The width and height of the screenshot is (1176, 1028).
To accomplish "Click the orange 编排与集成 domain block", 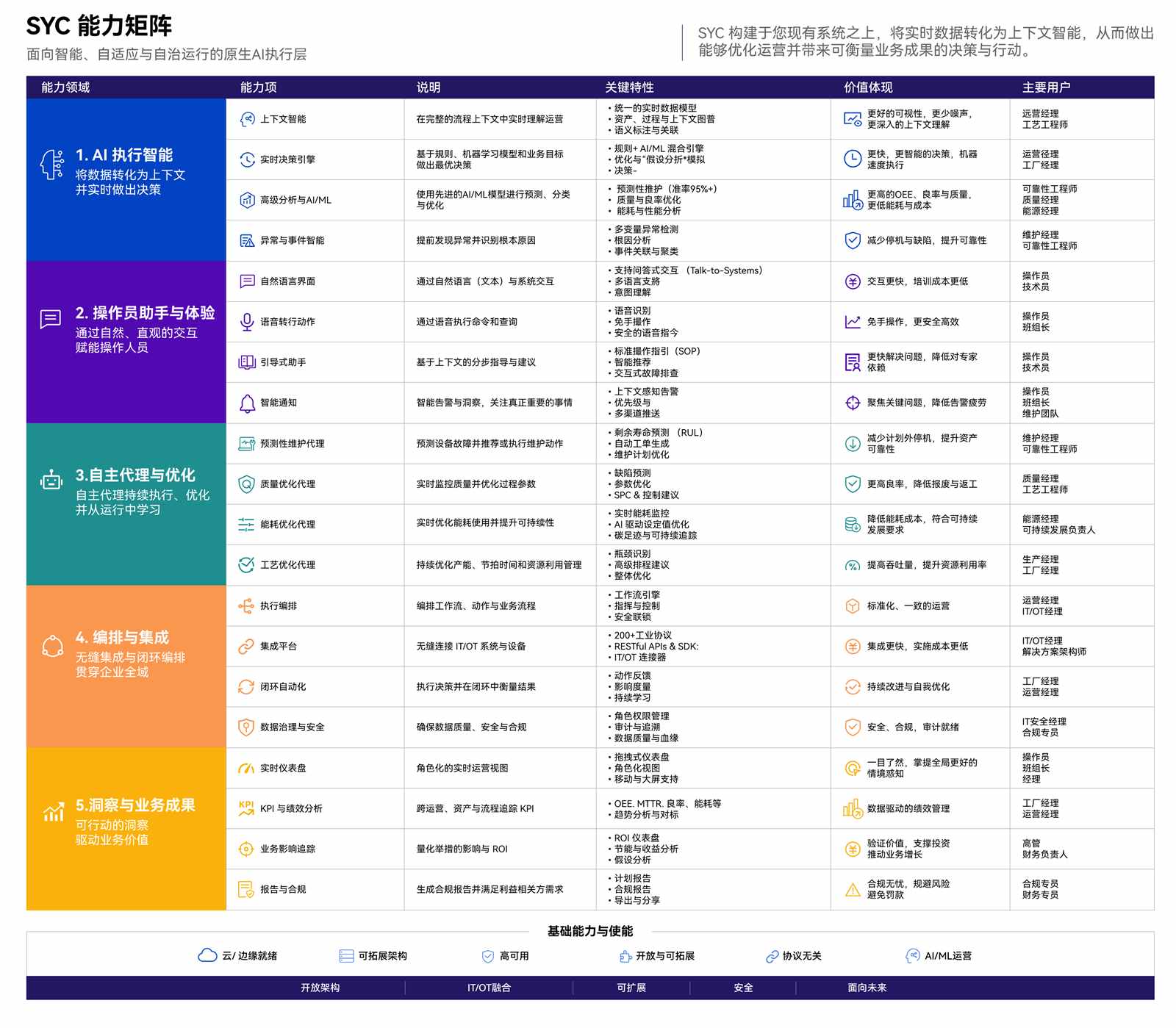I will (x=126, y=666).
